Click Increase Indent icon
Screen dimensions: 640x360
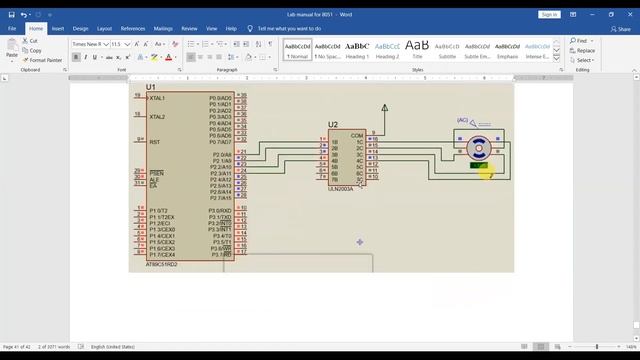coord(246,44)
